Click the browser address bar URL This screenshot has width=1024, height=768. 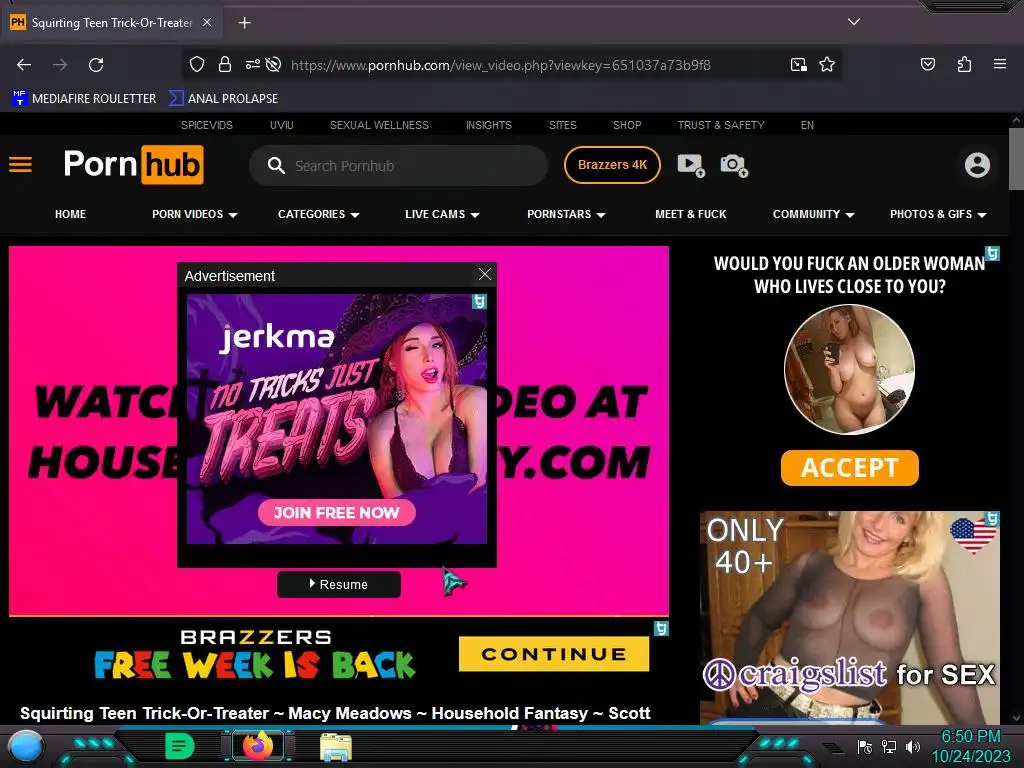pos(501,65)
